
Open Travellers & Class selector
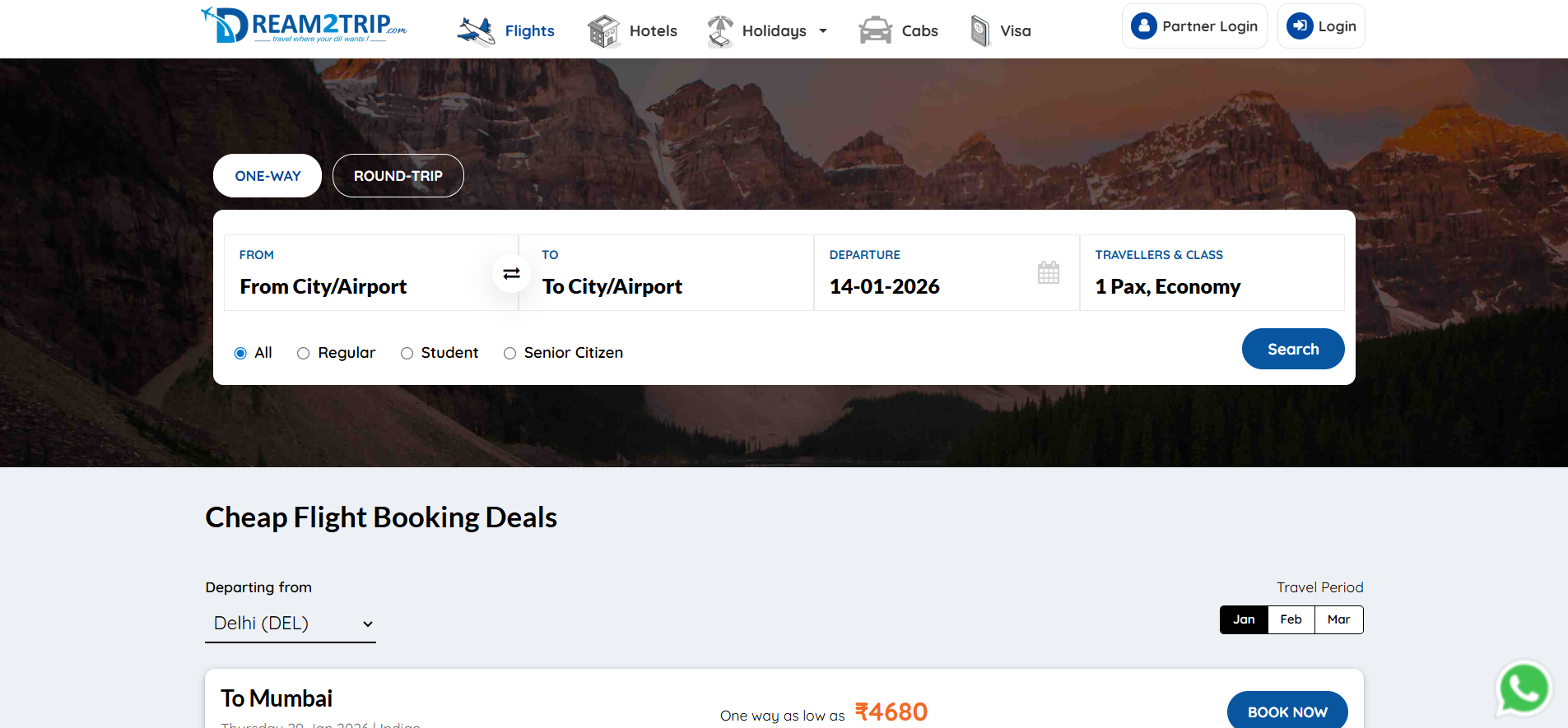(x=1211, y=273)
